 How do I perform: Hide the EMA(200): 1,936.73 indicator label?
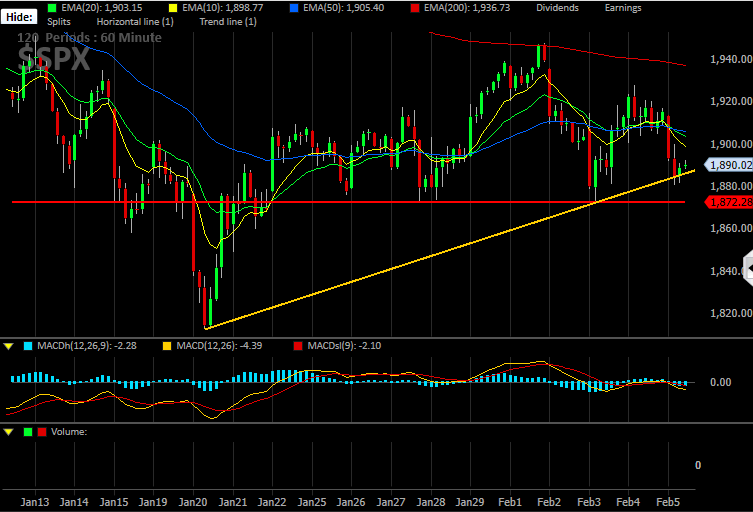tap(467, 8)
